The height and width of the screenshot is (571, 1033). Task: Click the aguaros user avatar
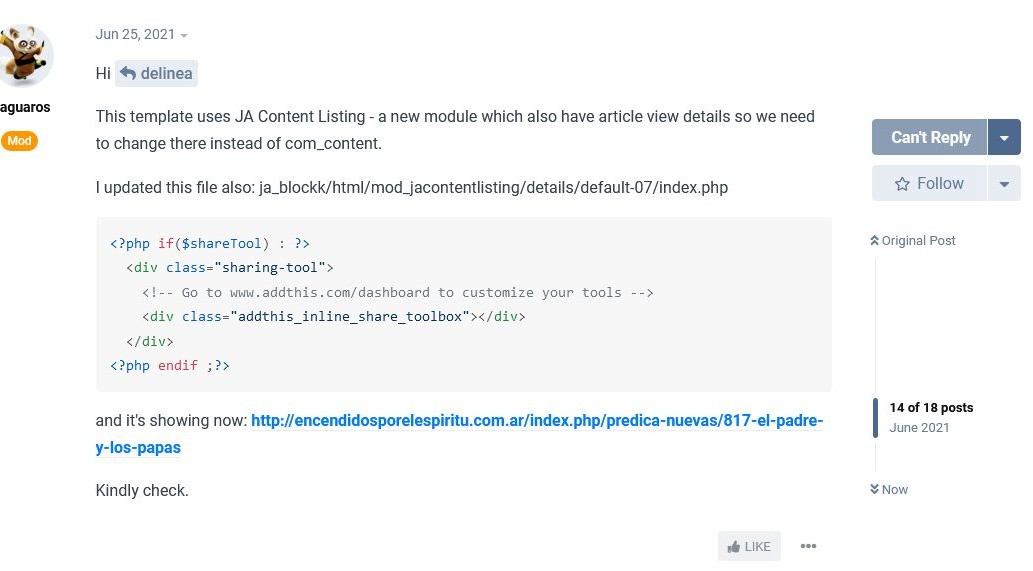(x=24, y=56)
